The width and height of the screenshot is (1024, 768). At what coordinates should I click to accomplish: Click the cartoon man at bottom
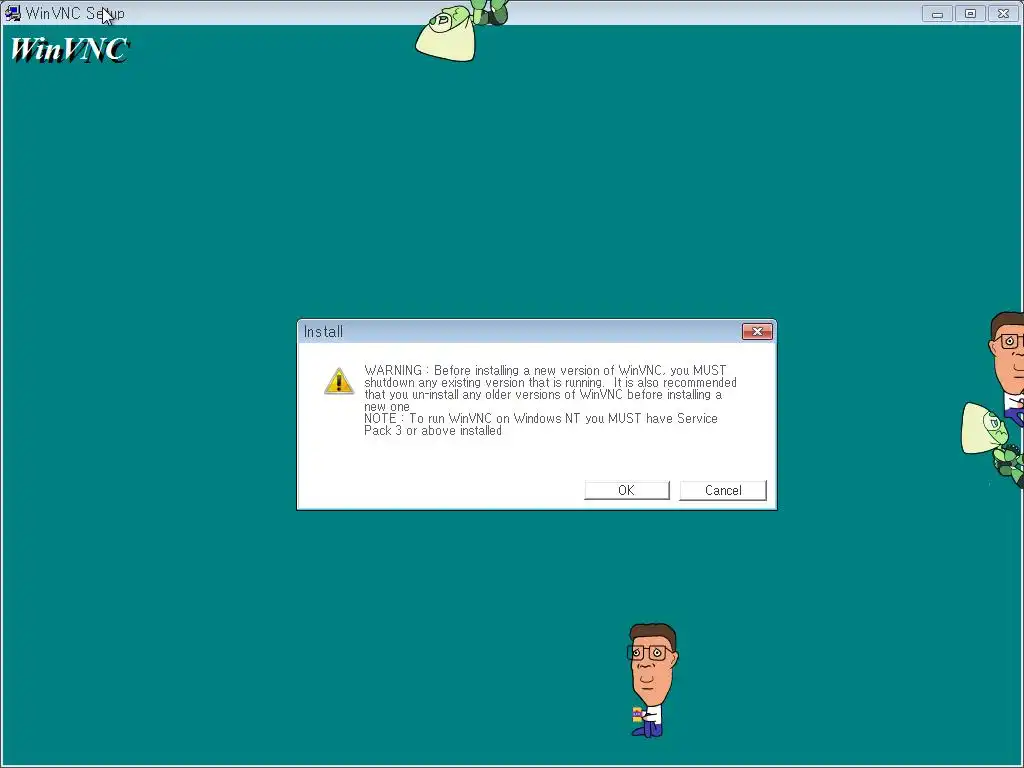(x=651, y=680)
